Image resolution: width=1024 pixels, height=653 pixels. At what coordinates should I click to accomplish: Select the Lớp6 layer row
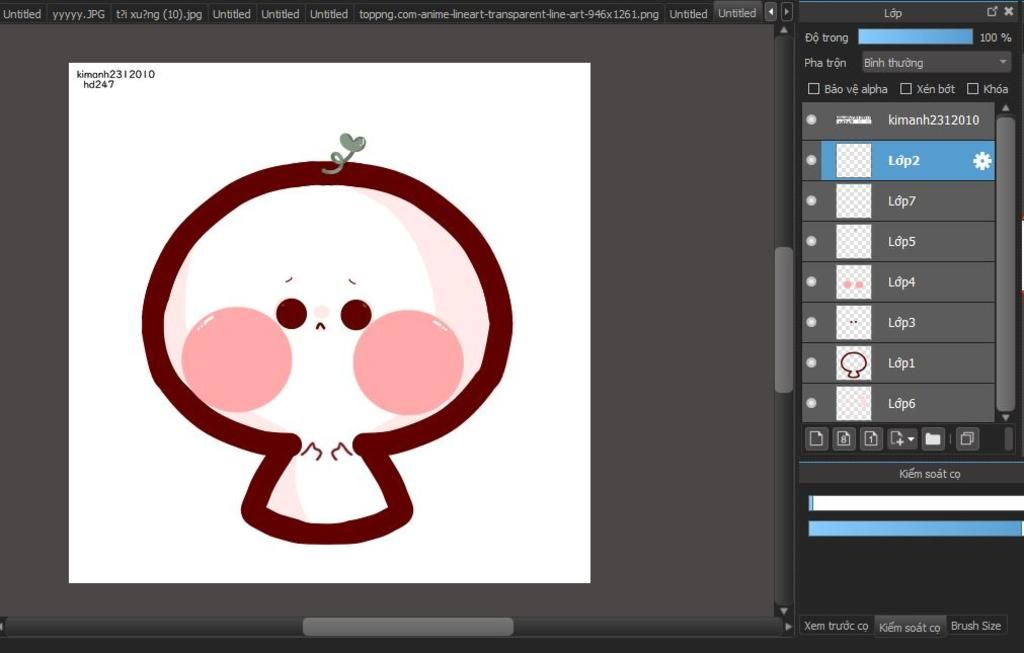[899, 404]
